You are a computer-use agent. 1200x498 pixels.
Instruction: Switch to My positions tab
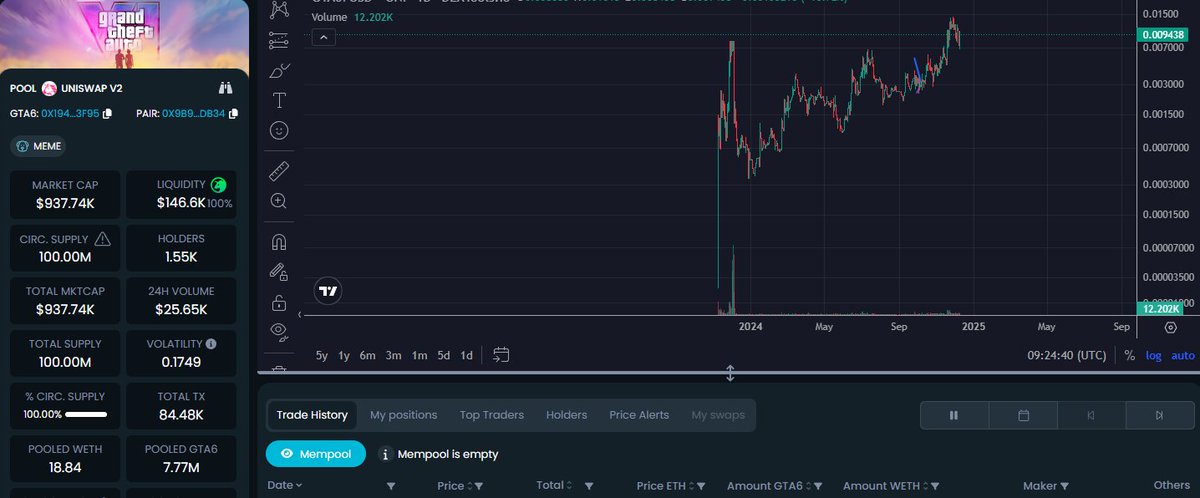(403, 415)
